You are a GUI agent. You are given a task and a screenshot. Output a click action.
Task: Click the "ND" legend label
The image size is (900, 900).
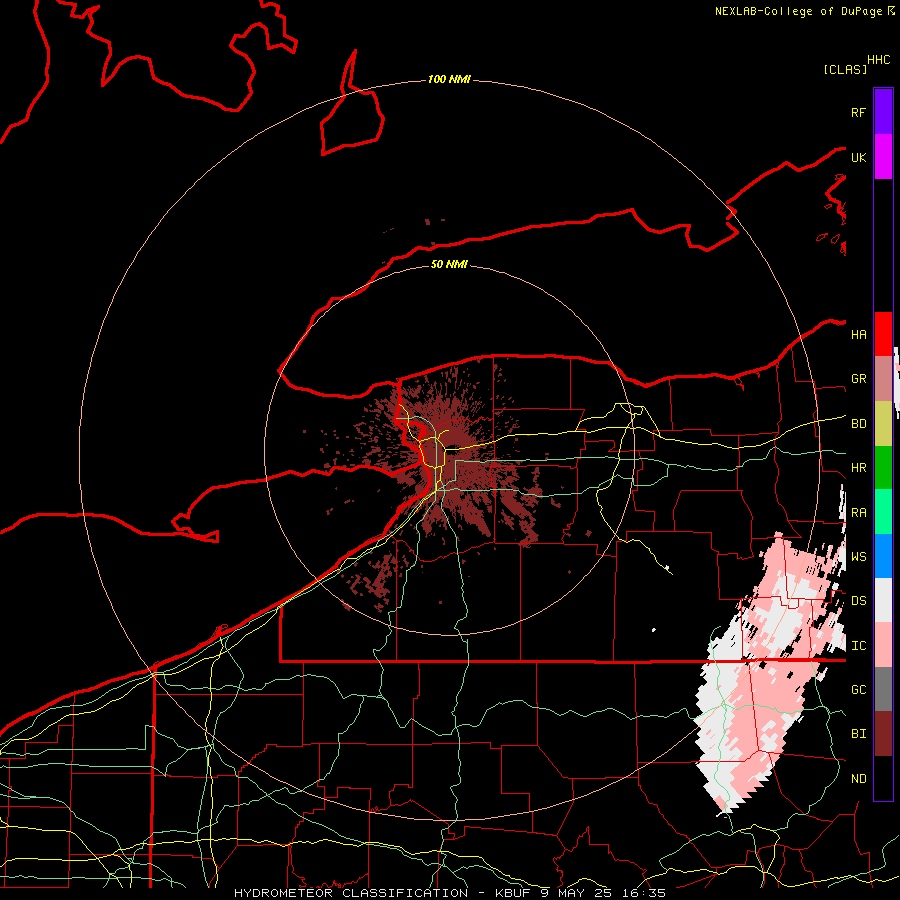858,779
